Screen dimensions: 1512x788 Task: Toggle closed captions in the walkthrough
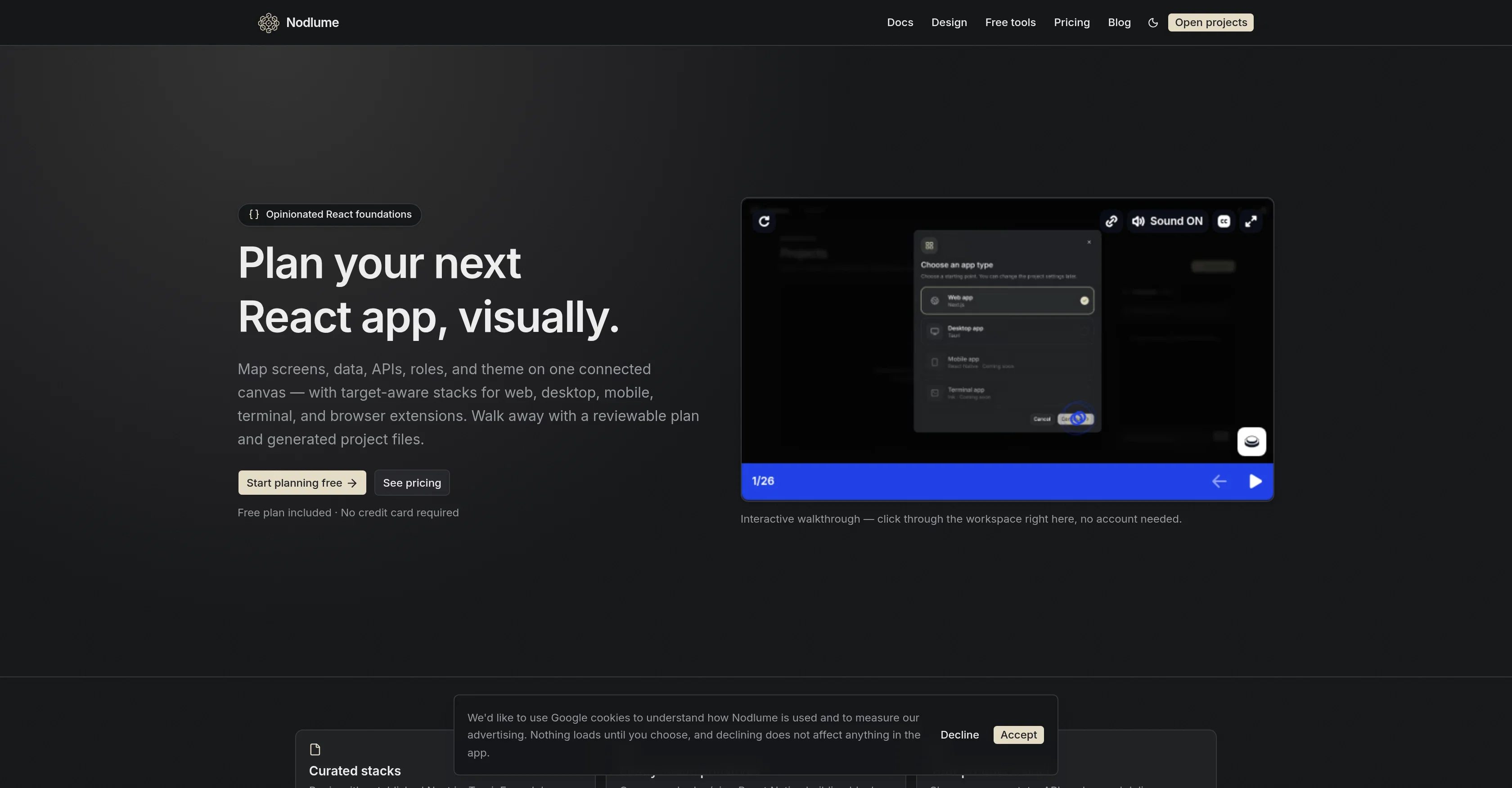click(1224, 221)
